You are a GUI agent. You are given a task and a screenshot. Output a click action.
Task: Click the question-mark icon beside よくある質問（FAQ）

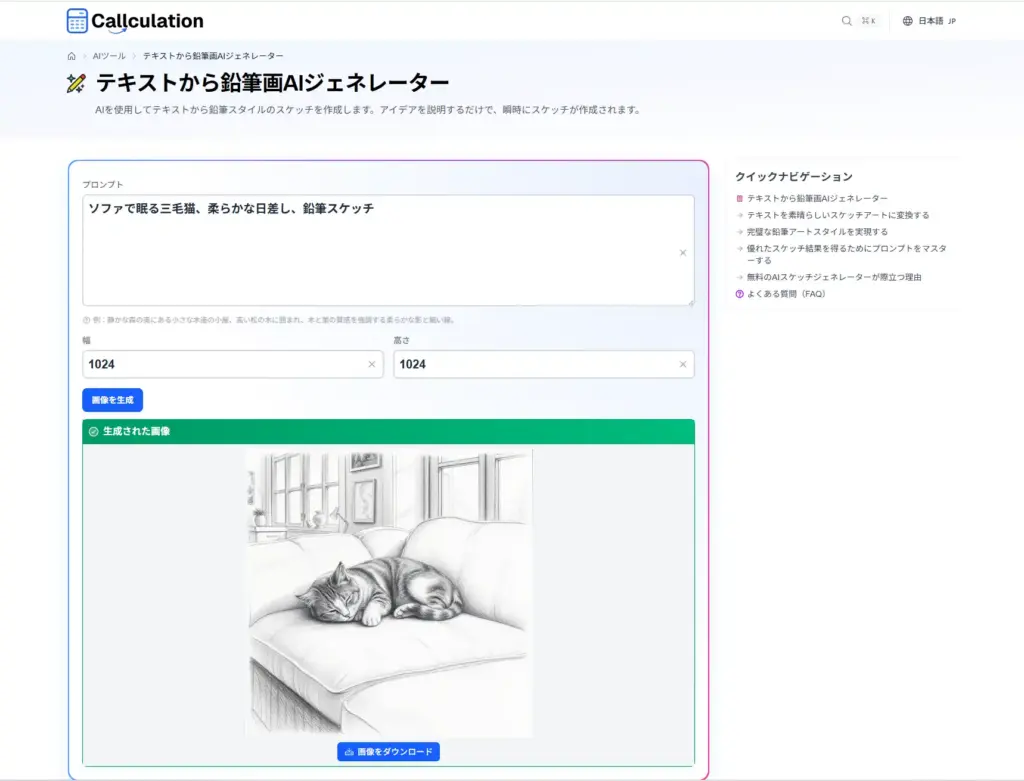(x=740, y=294)
